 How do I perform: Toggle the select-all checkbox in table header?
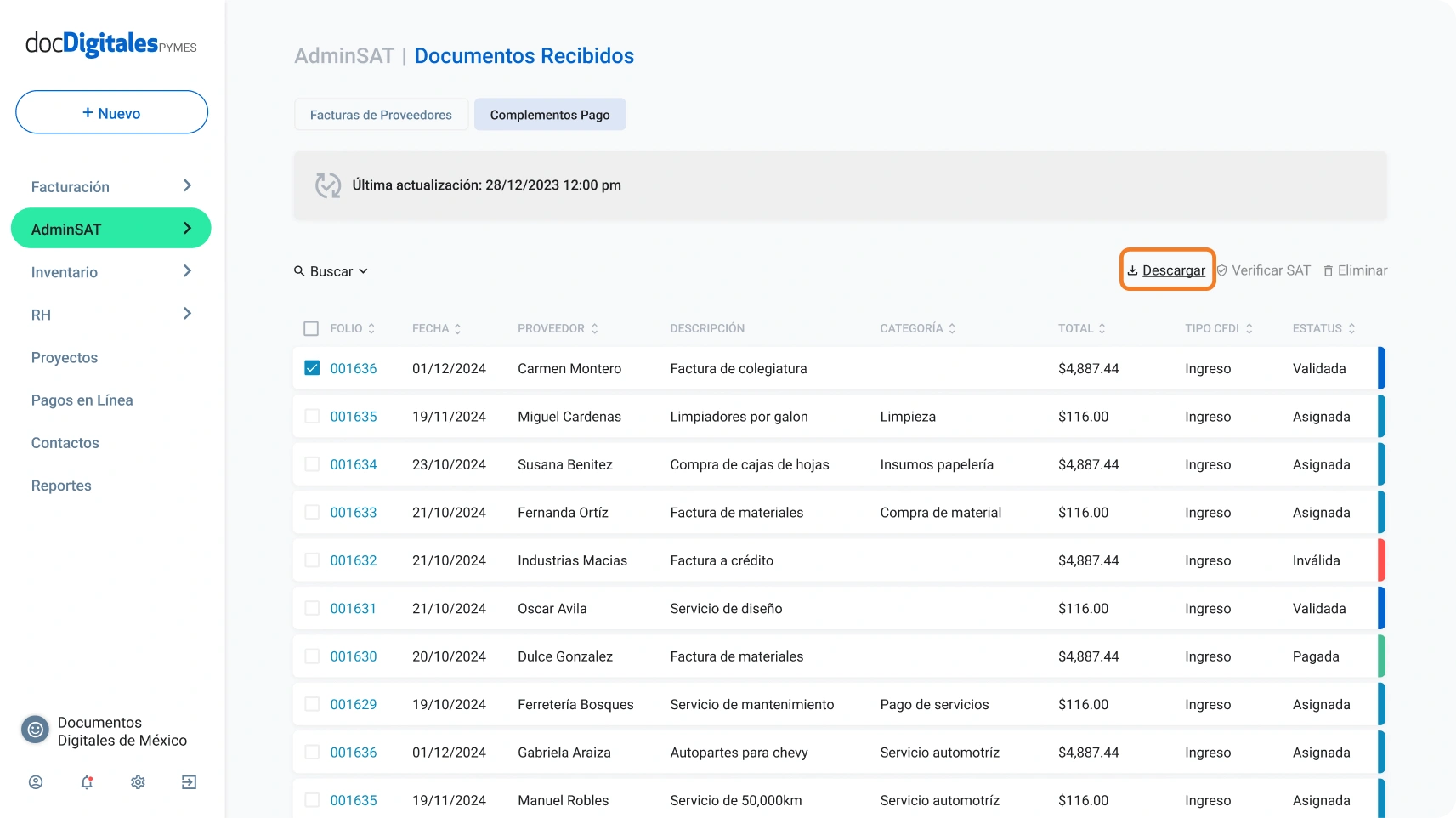pos(311,328)
